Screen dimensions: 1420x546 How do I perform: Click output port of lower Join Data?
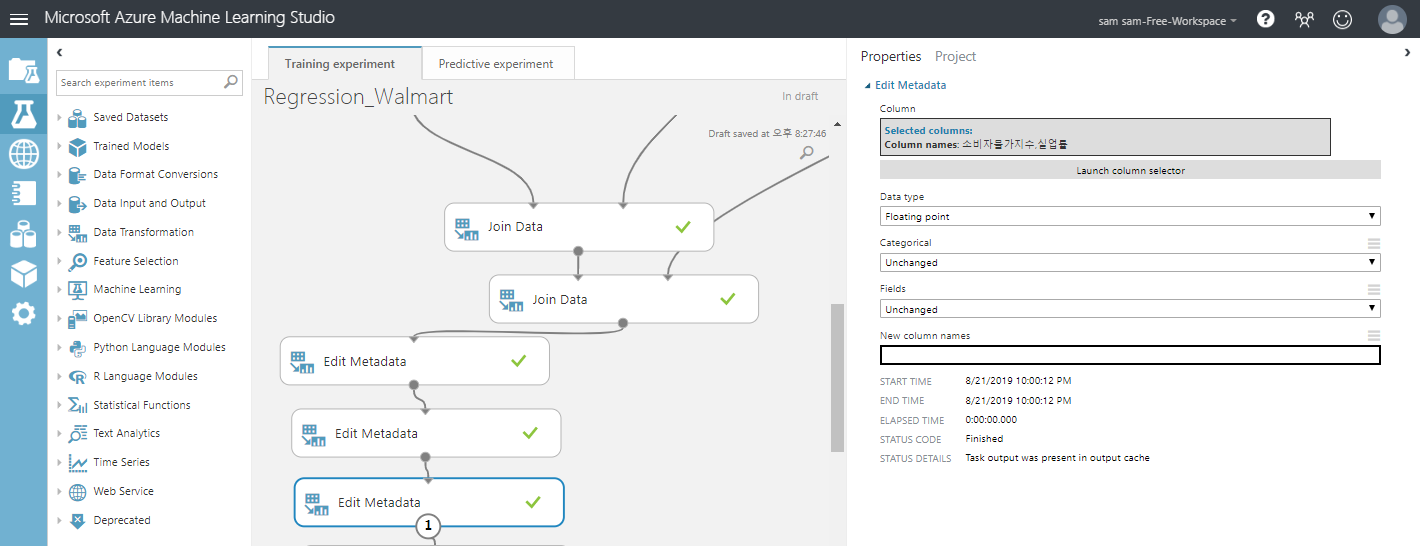click(x=623, y=323)
